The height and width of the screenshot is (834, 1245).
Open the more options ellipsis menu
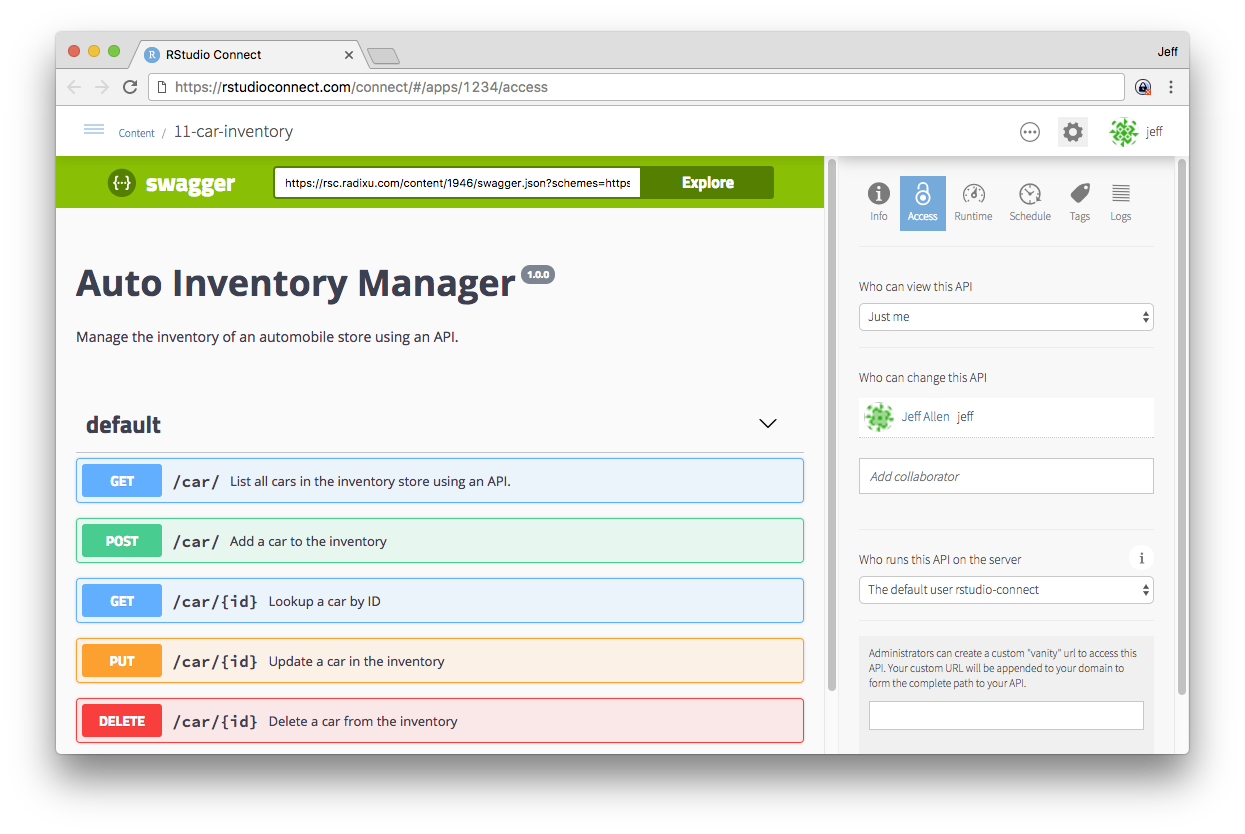[1029, 132]
